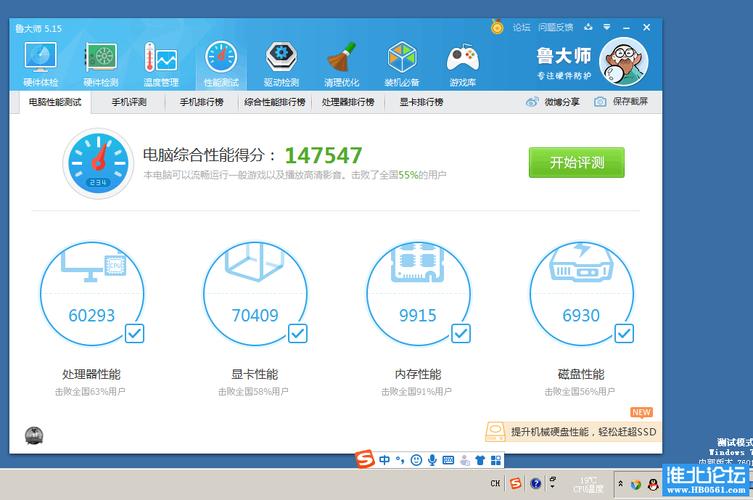Click 微博分享 share link
Screen dimensions: 753x500
(x=553, y=102)
